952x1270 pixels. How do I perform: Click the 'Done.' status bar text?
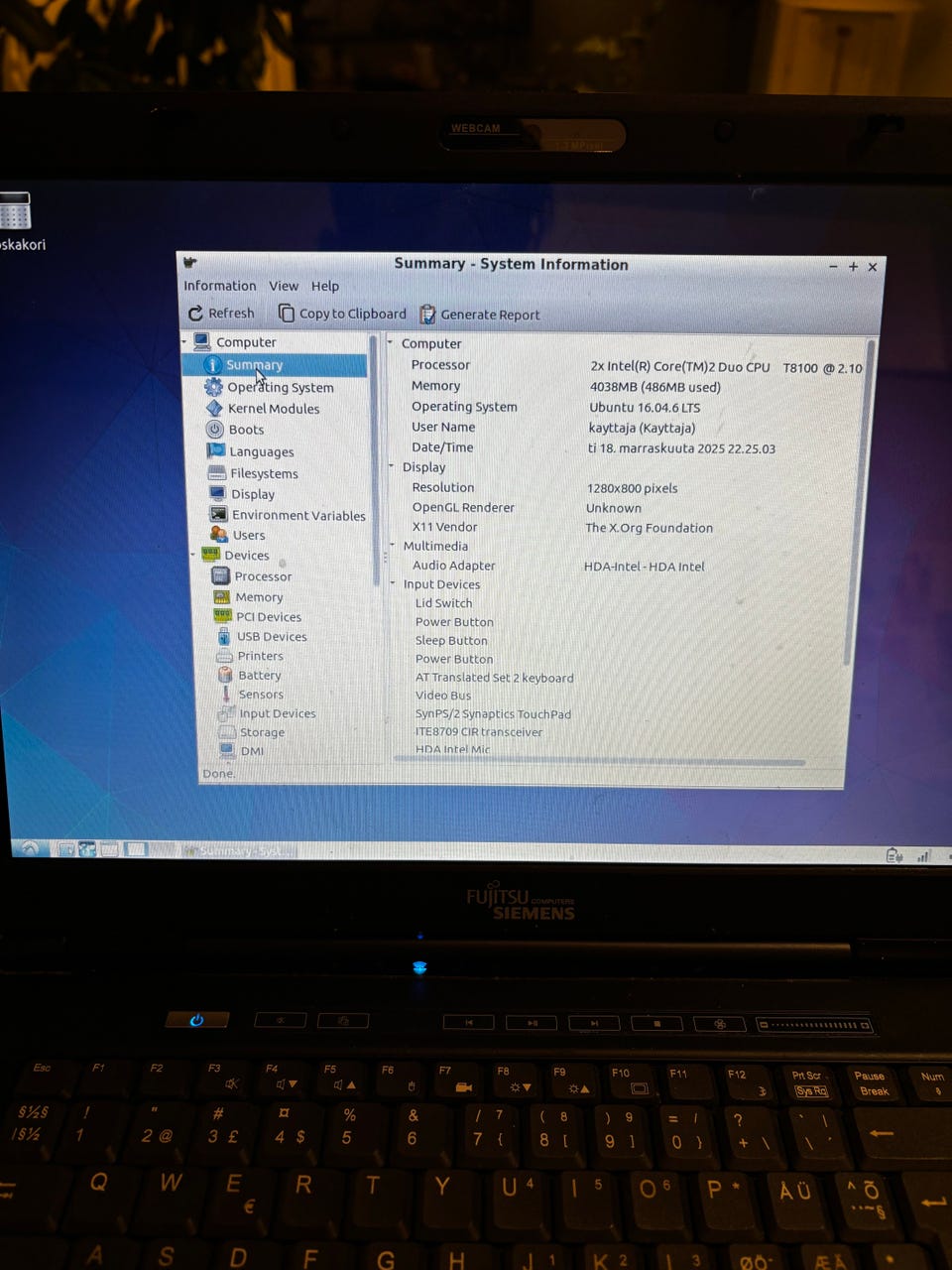tap(219, 773)
